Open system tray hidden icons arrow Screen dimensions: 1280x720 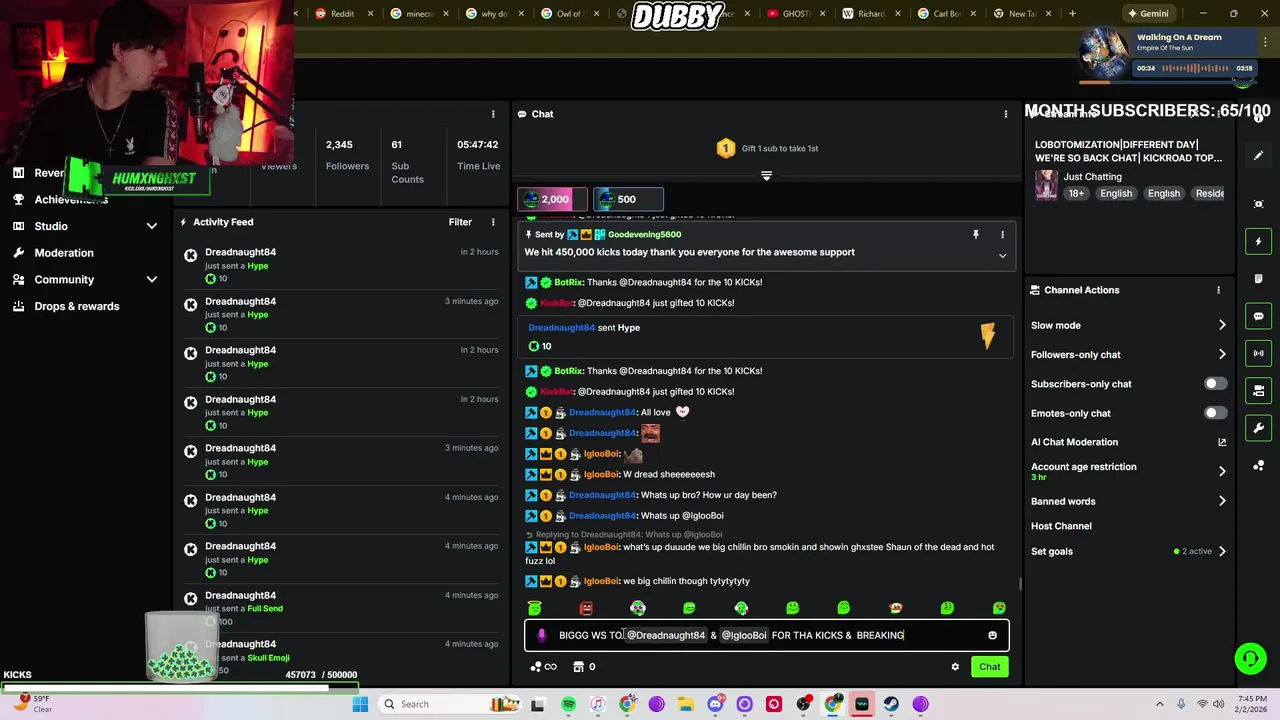(x=1160, y=704)
